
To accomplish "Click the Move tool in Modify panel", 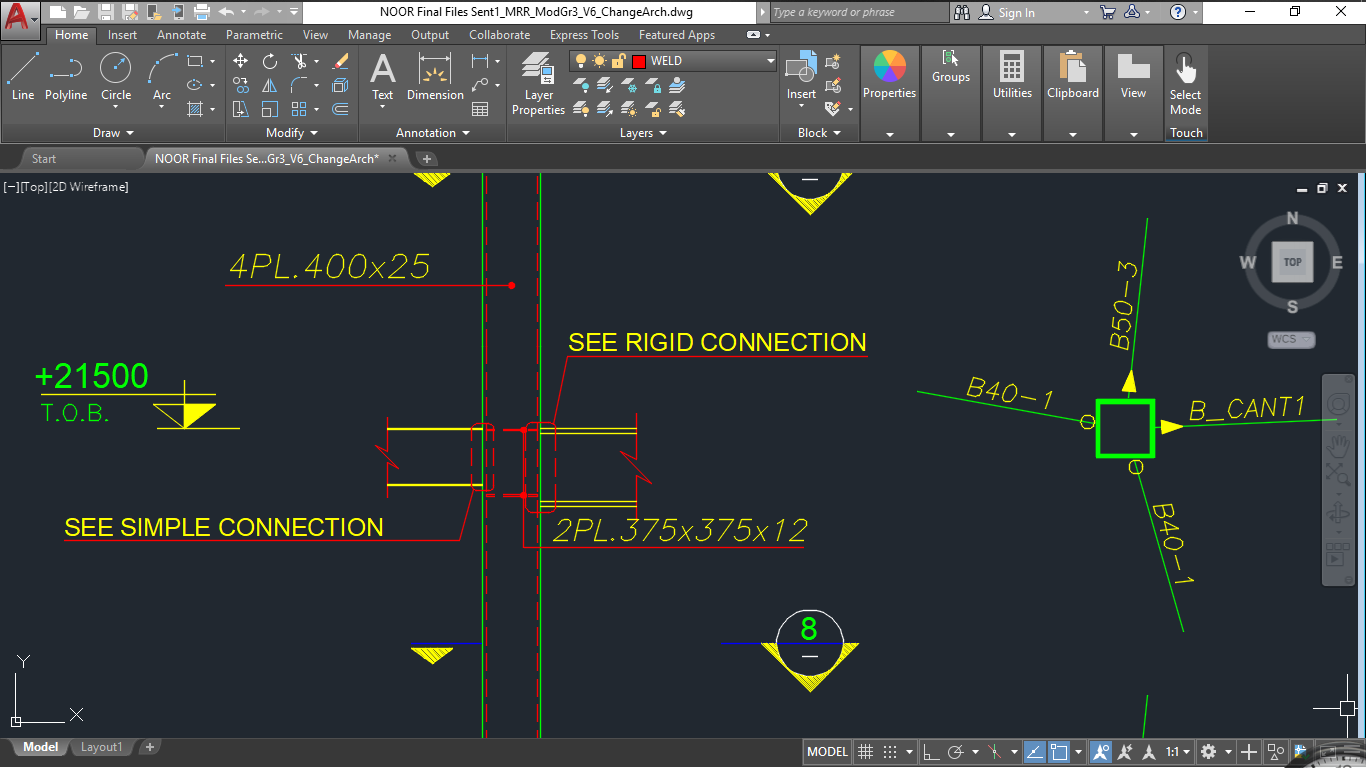I will click(x=240, y=61).
